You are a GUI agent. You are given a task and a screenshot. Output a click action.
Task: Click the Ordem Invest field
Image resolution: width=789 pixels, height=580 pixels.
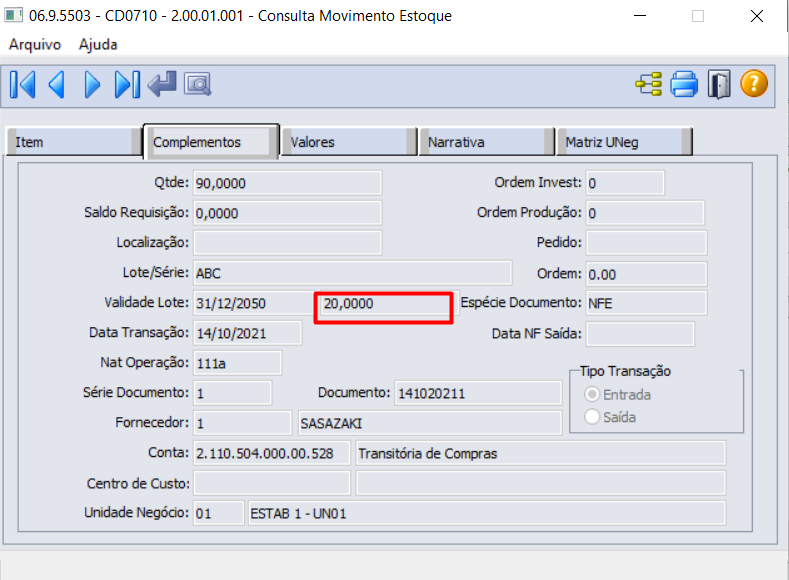click(625, 183)
